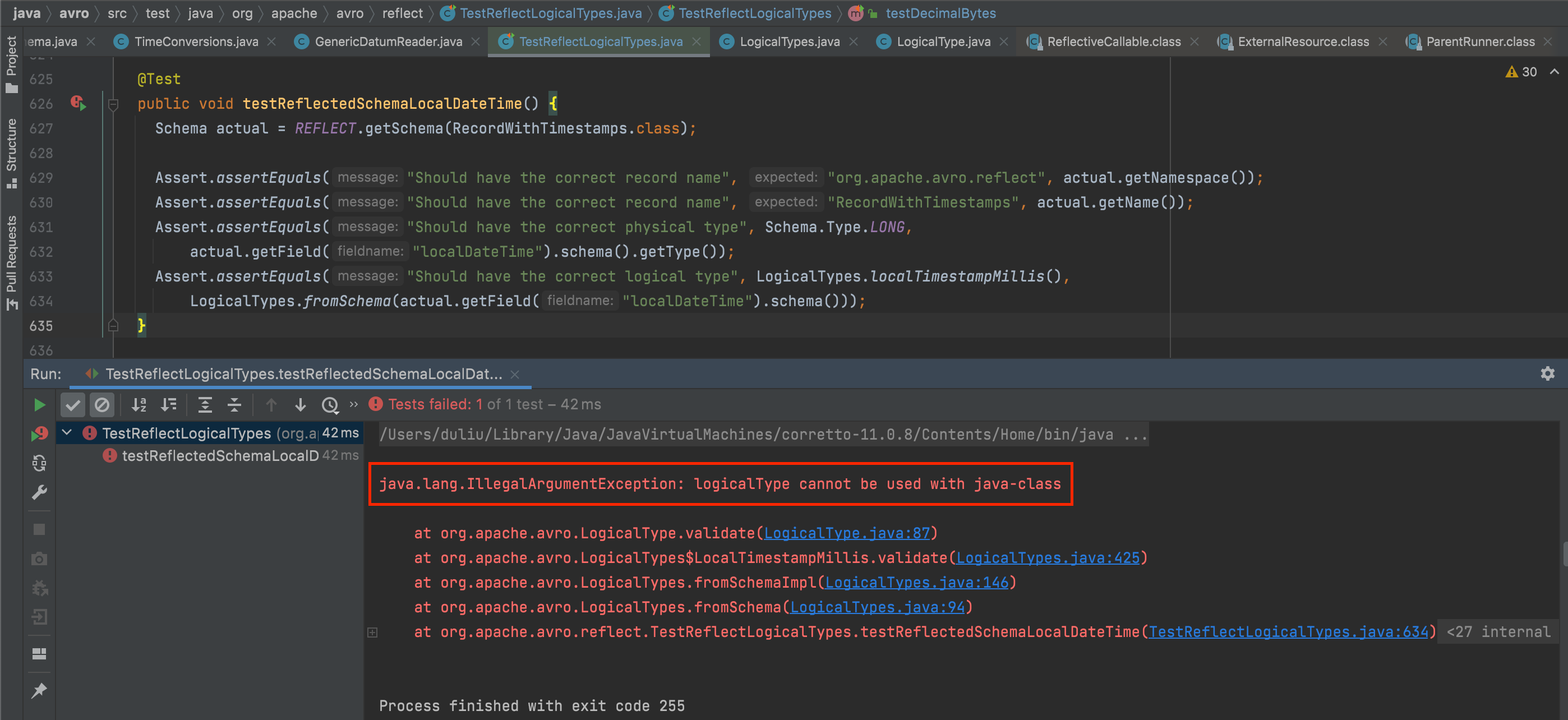This screenshot has width=1568, height=720.
Task: Switch to LogicalTypes.java tab
Action: pos(789,41)
